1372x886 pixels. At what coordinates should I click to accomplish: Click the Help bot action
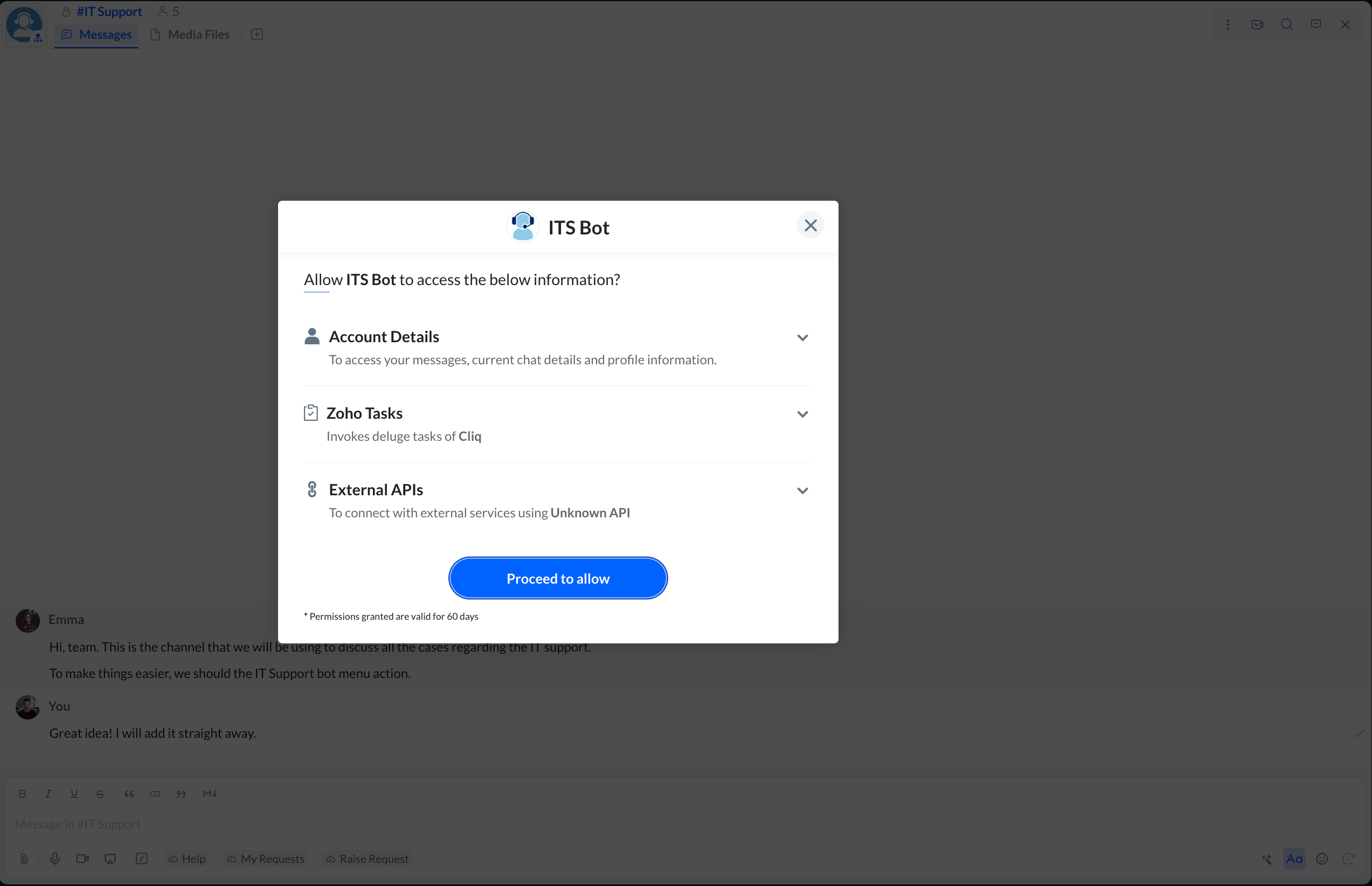click(x=186, y=859)
